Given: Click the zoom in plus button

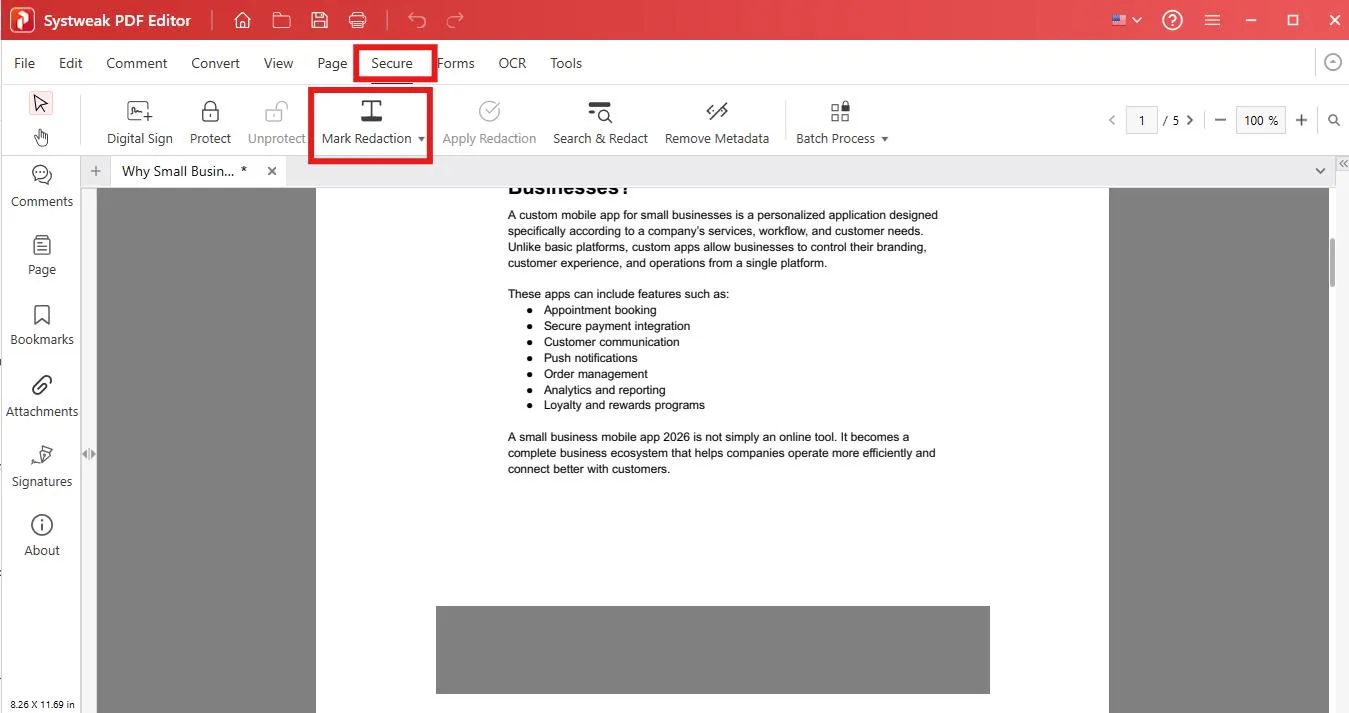Looking at the screenshot, I should tap(1301, 120).
